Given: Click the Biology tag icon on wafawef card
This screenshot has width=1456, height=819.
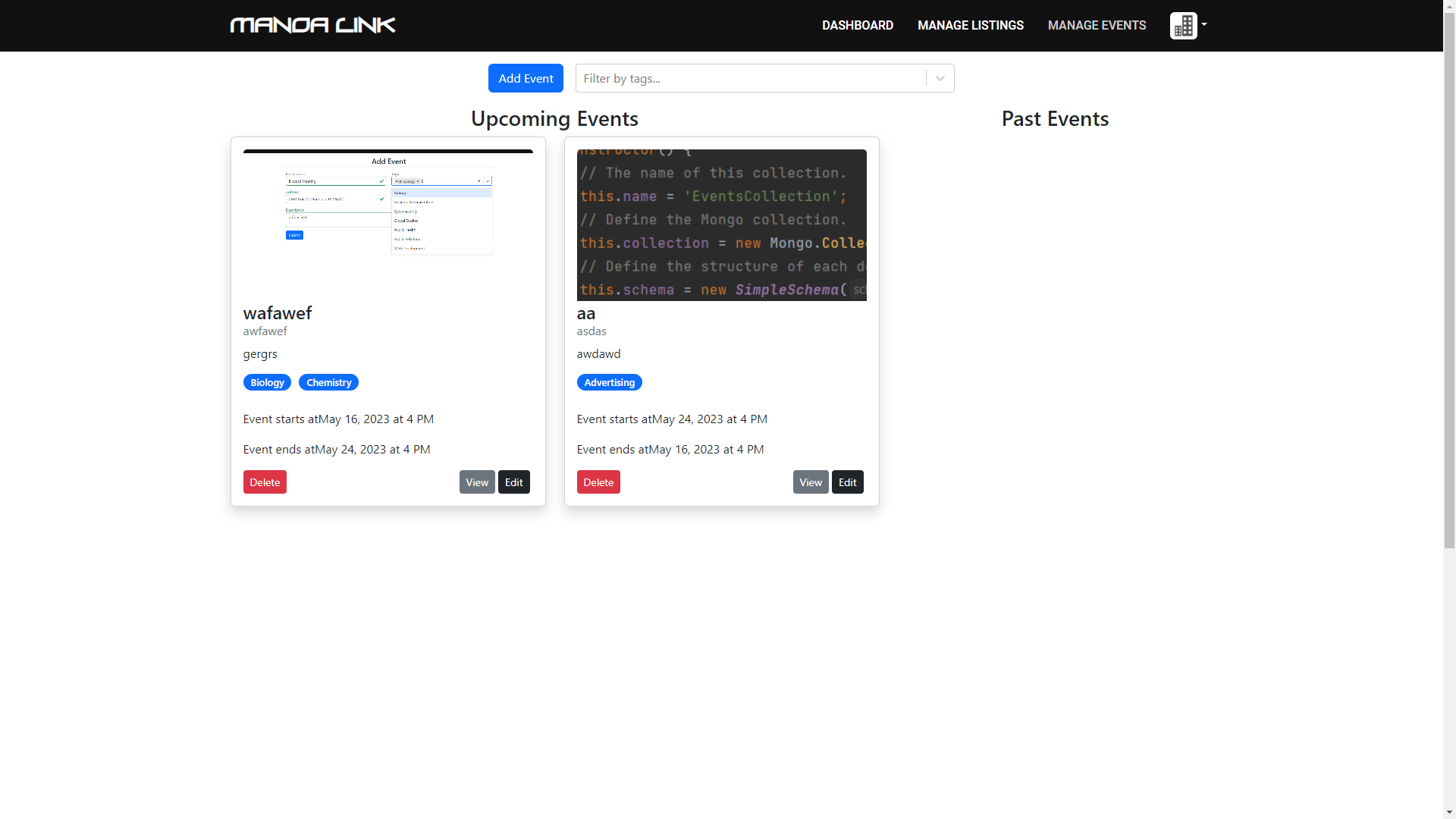Looking at the screenshot, I should click(267, 382).
